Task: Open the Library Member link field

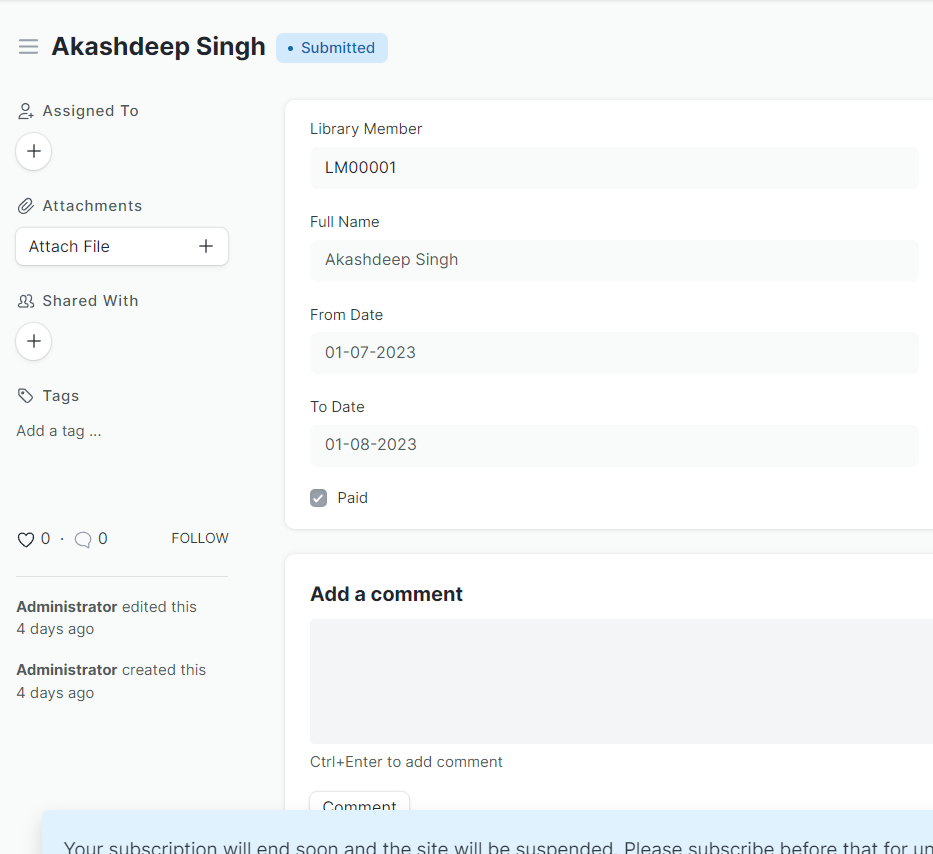Action: pyautogui.click(x=614, y=167)
